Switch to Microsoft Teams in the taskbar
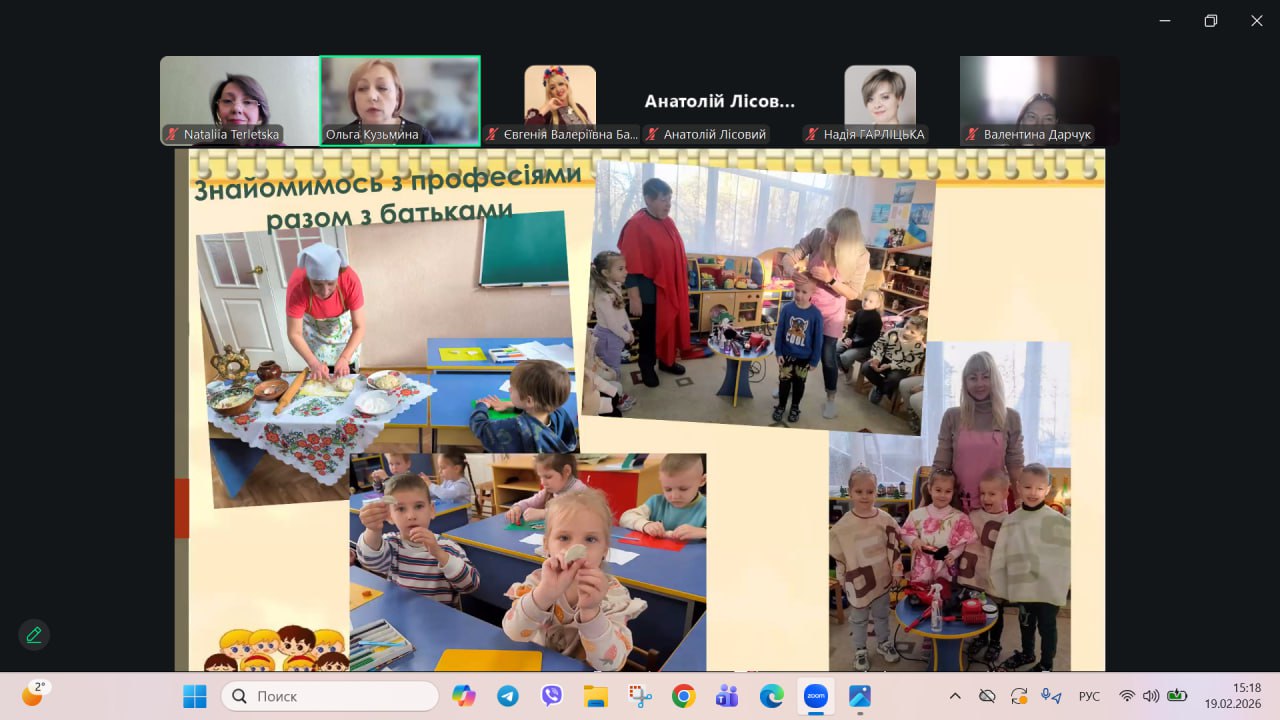1280x720 pixels. 727,696
